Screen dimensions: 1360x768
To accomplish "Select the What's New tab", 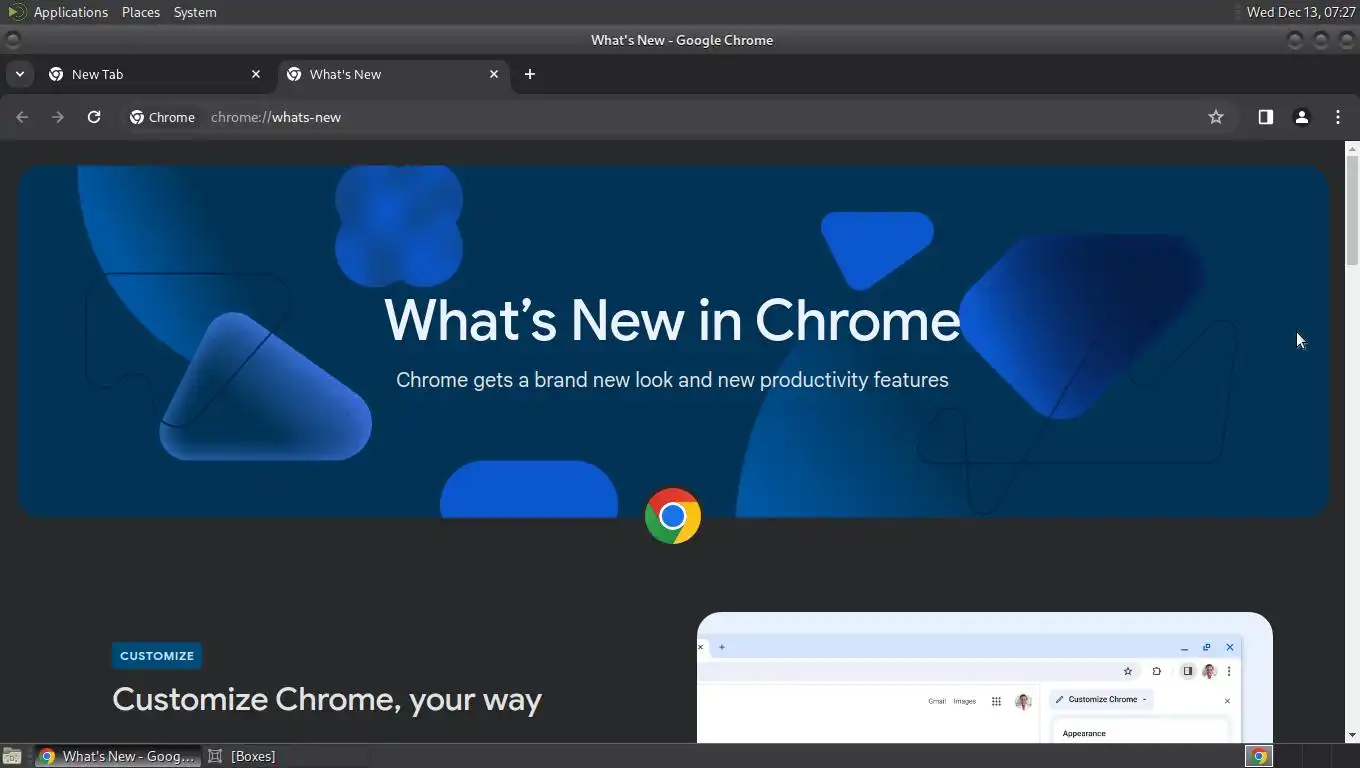I will pos(392,74).
